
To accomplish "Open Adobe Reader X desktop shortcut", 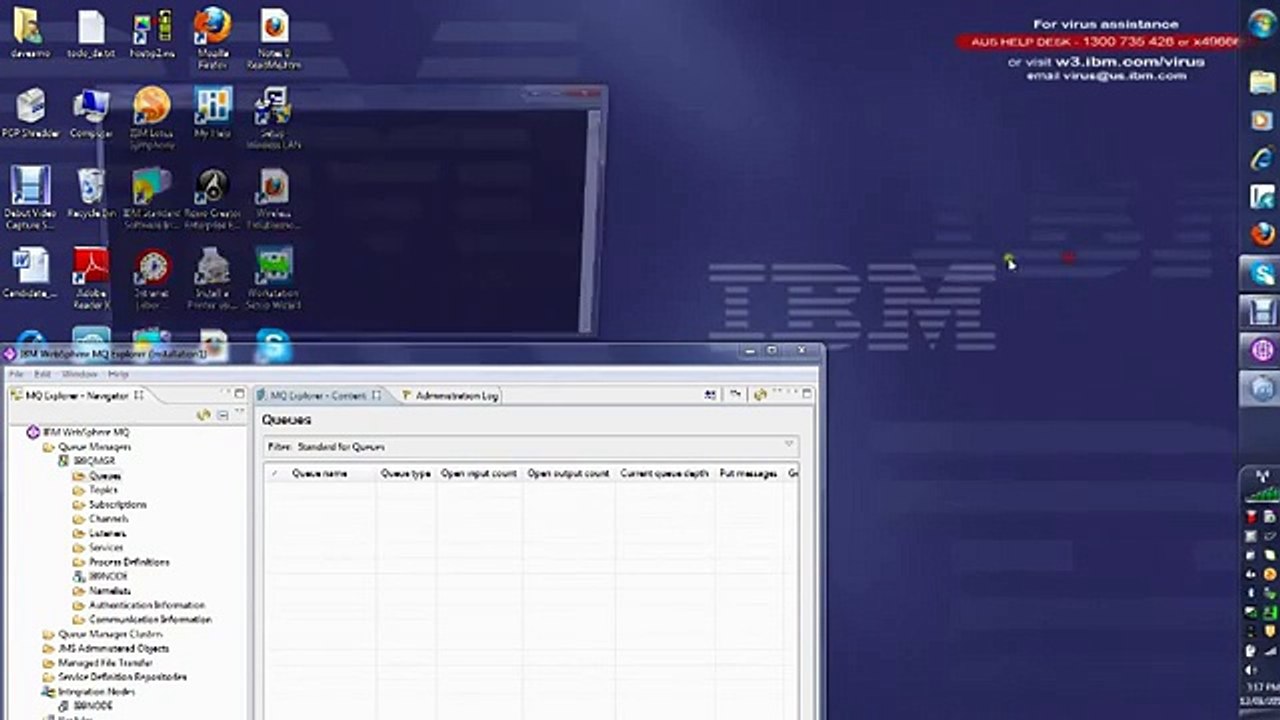I will pyautogui.click(x=91, y=278).
